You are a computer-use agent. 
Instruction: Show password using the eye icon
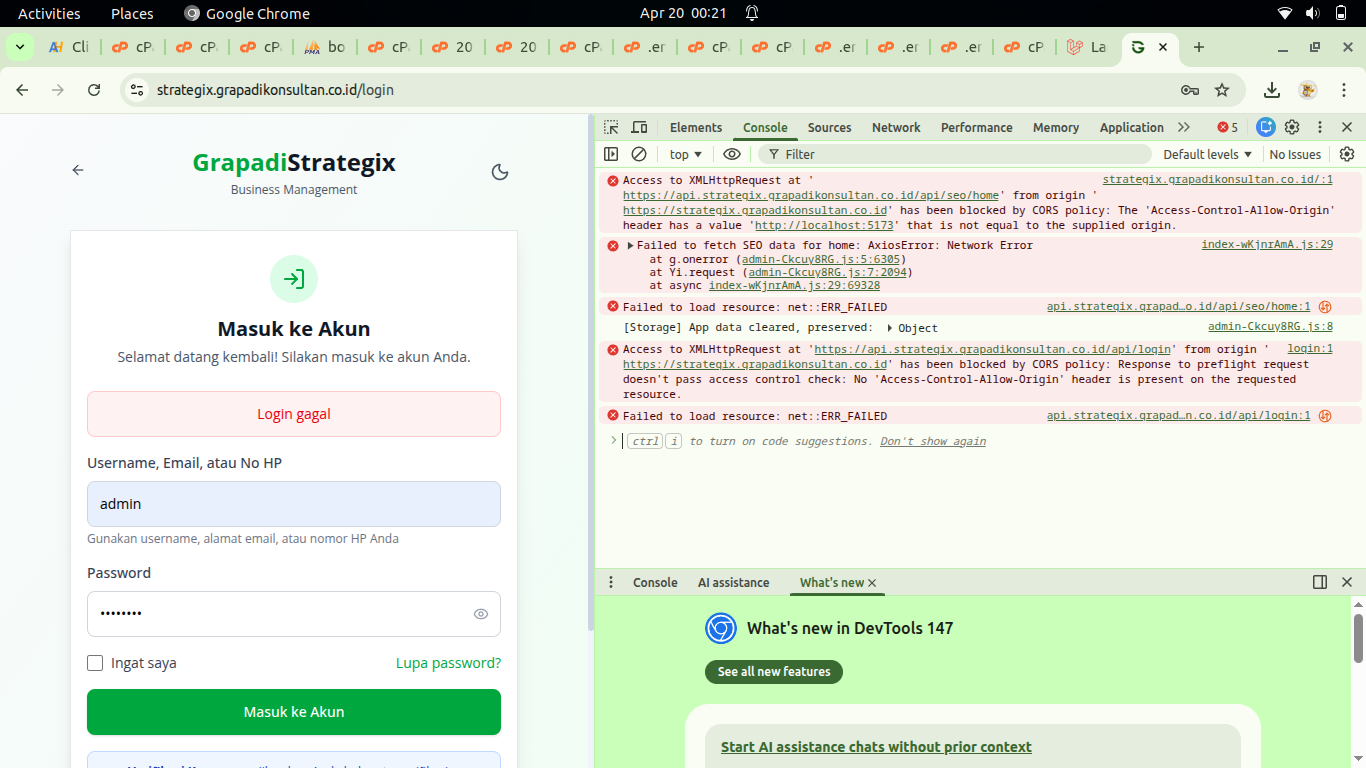pyautogui.click(x=481, y=614)
